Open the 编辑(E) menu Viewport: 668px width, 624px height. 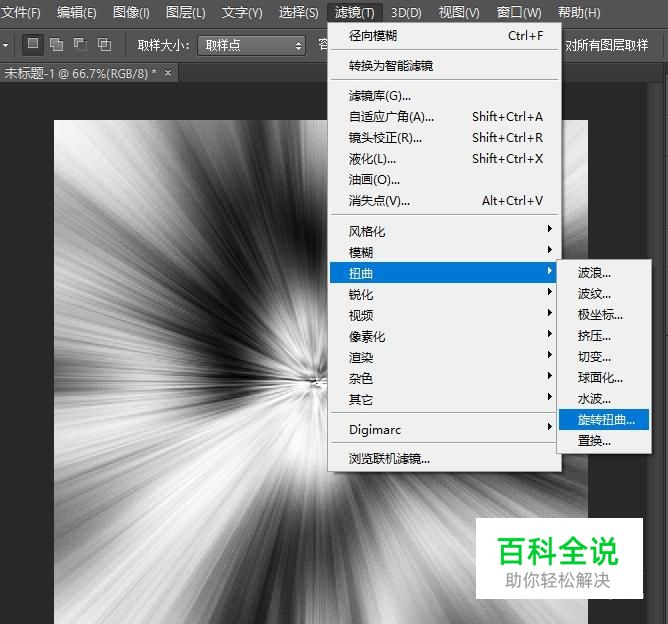[x=77, y=12]
